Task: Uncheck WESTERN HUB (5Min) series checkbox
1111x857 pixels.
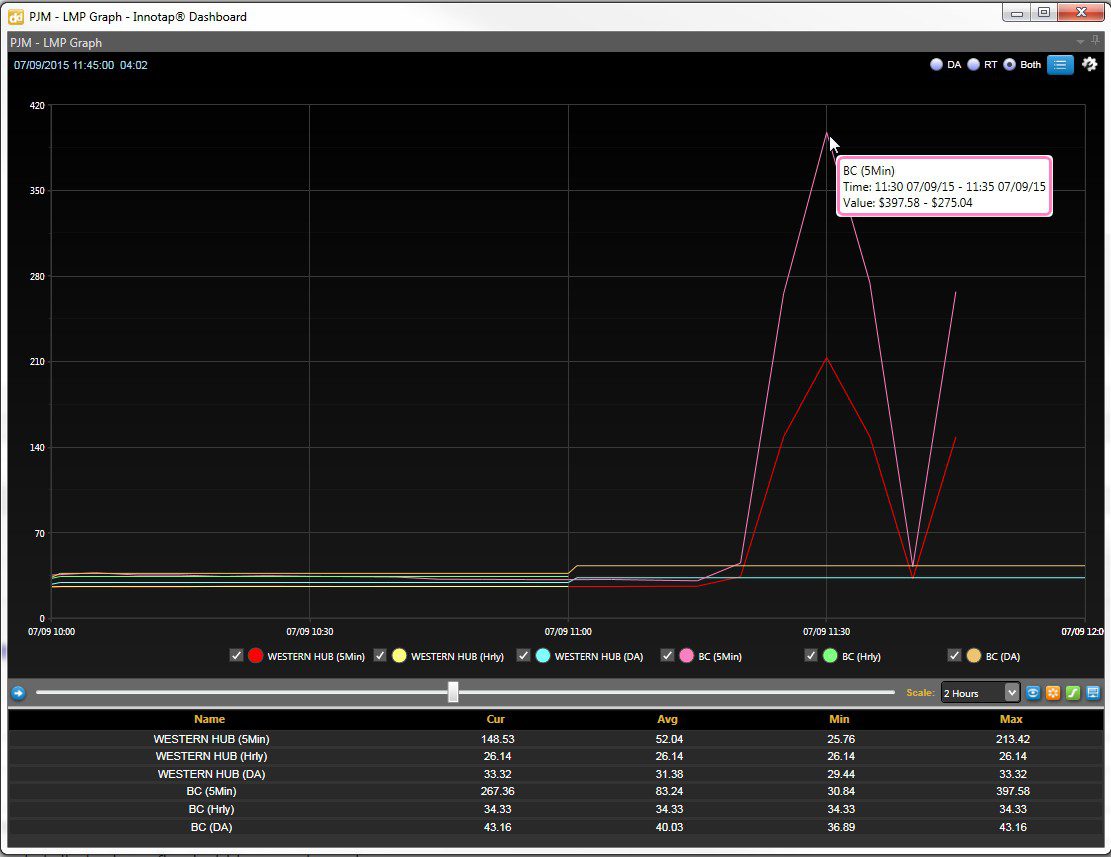Action: point(237,655)
